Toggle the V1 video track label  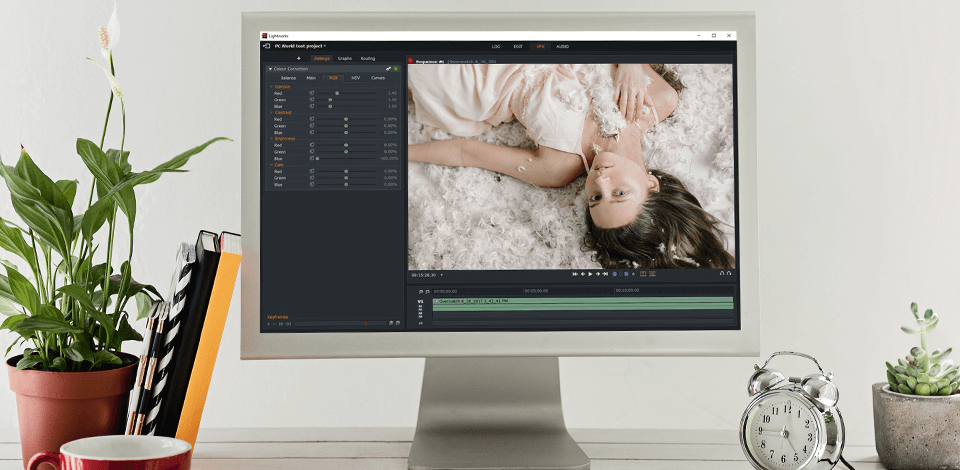click(421, 302)
